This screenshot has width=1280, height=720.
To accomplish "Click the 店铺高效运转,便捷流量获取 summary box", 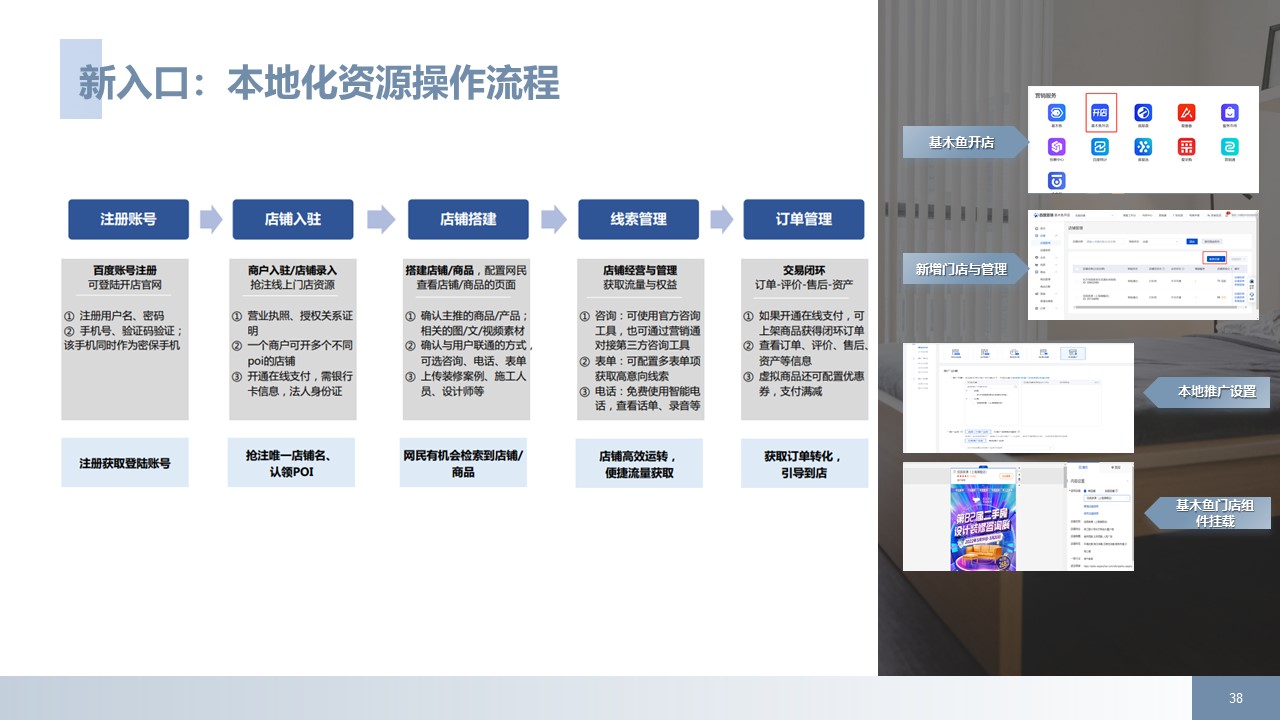I will [639, 463].
